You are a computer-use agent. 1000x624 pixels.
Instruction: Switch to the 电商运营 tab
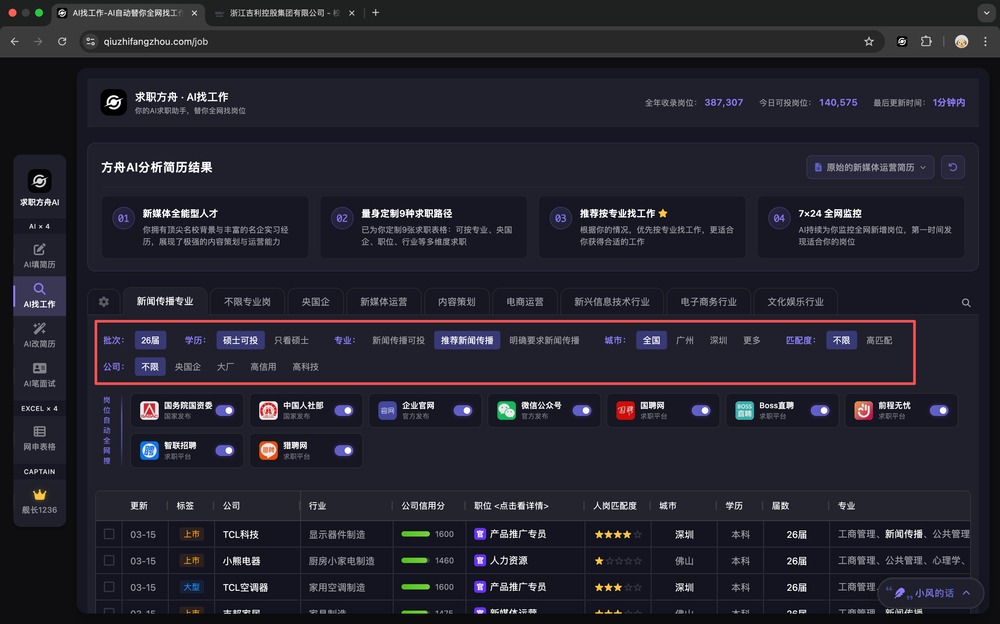tap(525, 302)
